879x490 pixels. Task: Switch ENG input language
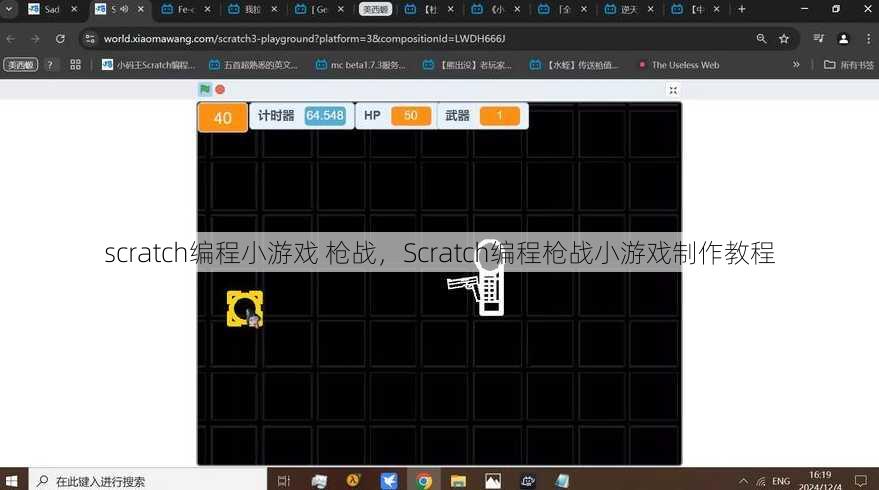coord(781,481)
